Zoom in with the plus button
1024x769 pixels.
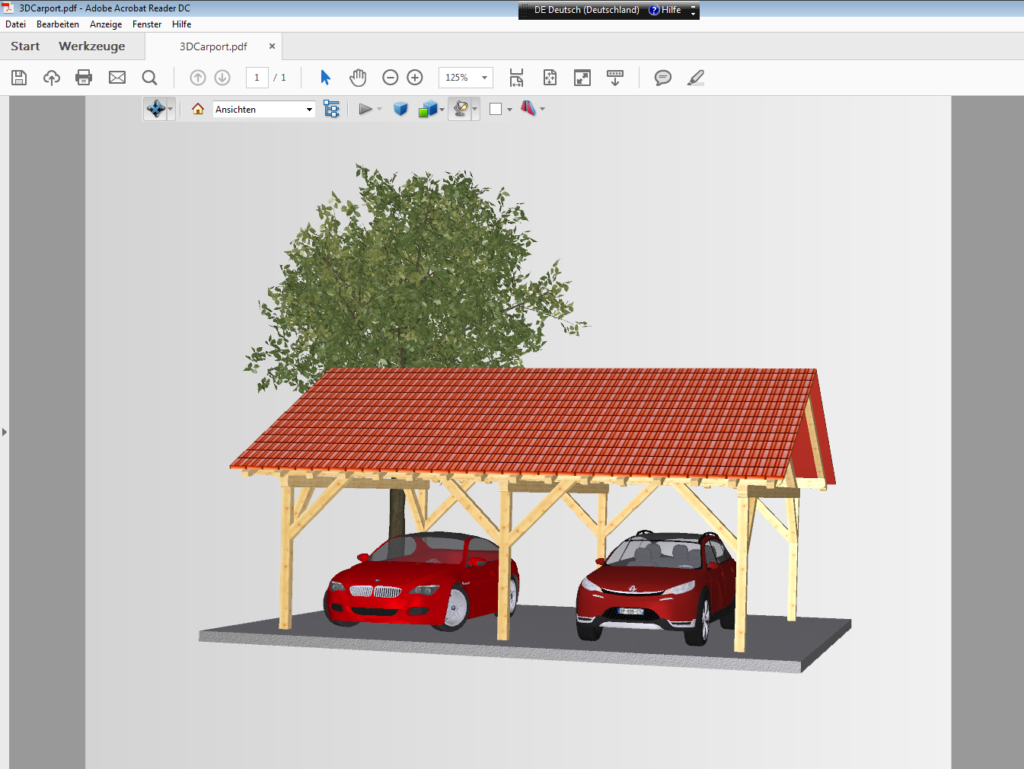414,77
